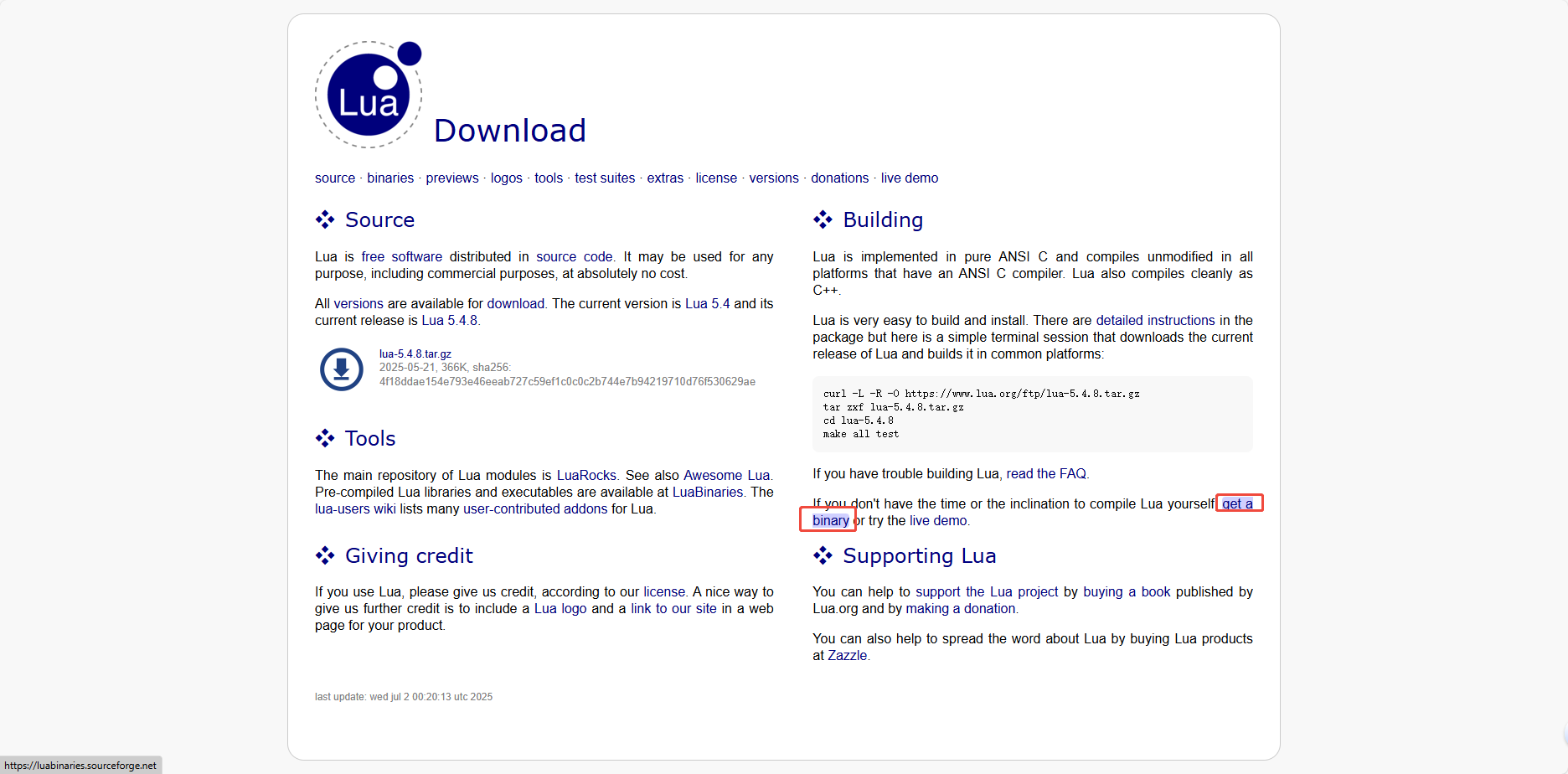Click the Tools section heading

coord(370,438)
